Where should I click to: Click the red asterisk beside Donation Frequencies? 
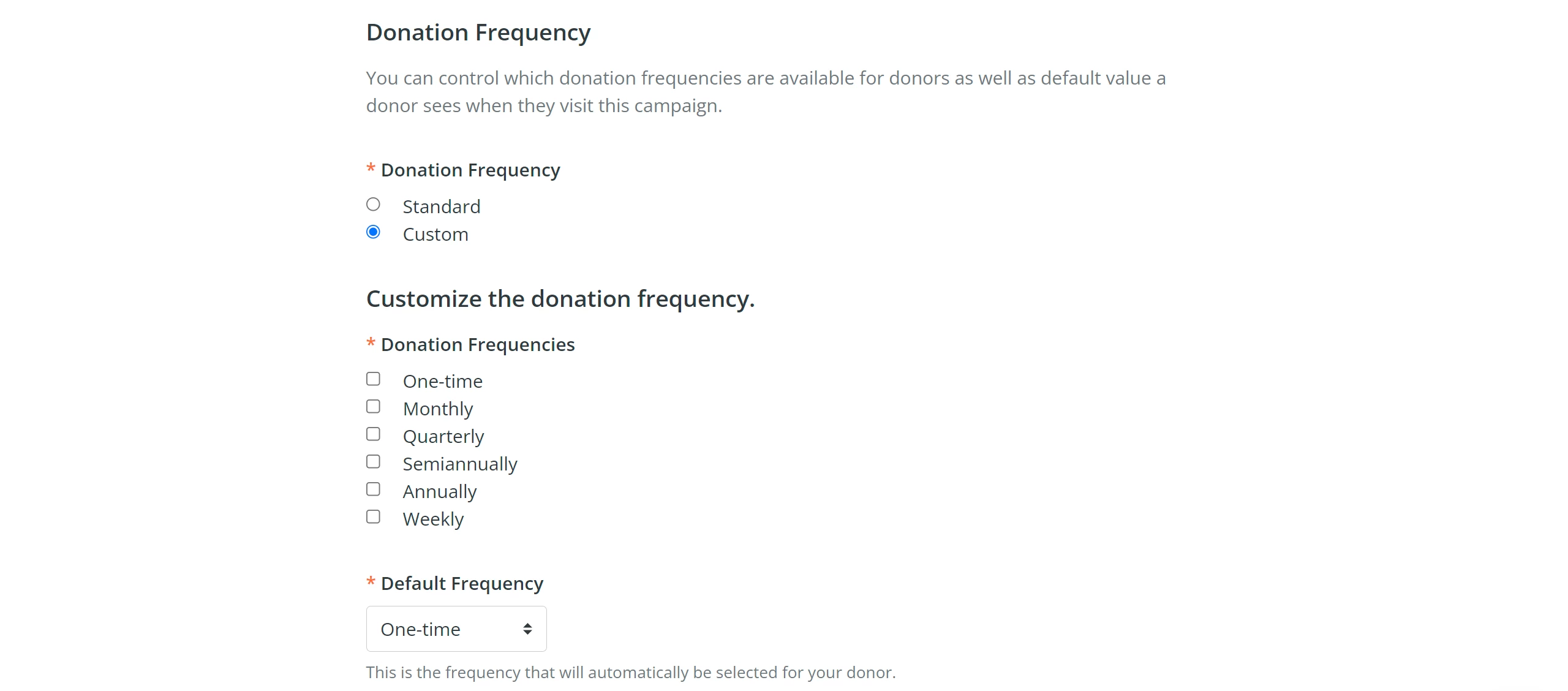370,344
